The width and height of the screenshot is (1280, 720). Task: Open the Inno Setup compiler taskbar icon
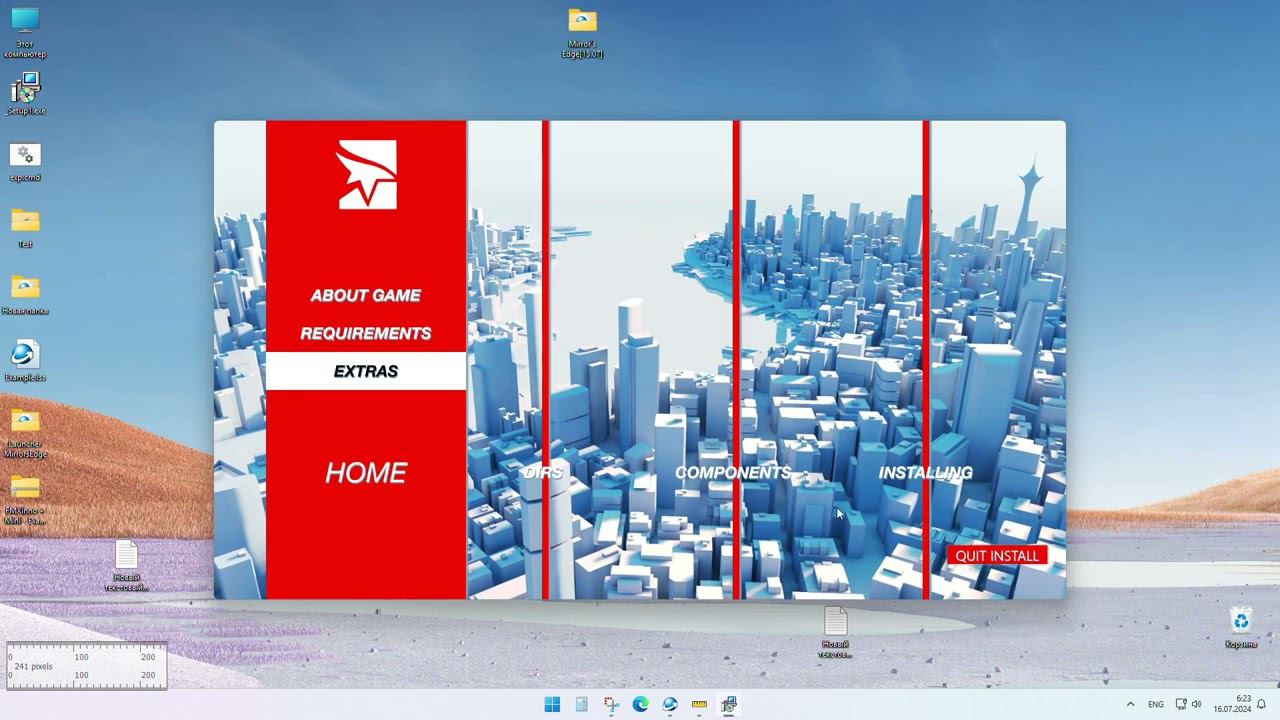(x=670, y=704)
